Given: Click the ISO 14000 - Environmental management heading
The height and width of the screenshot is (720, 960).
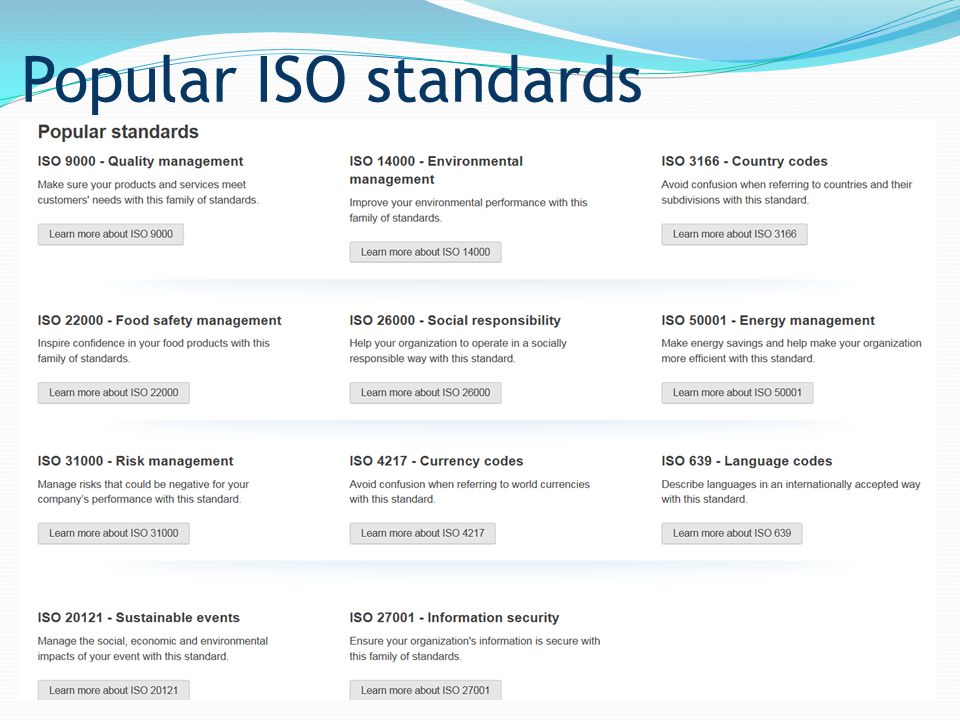Looking at the screenshot, I should (x=436, y=170).
